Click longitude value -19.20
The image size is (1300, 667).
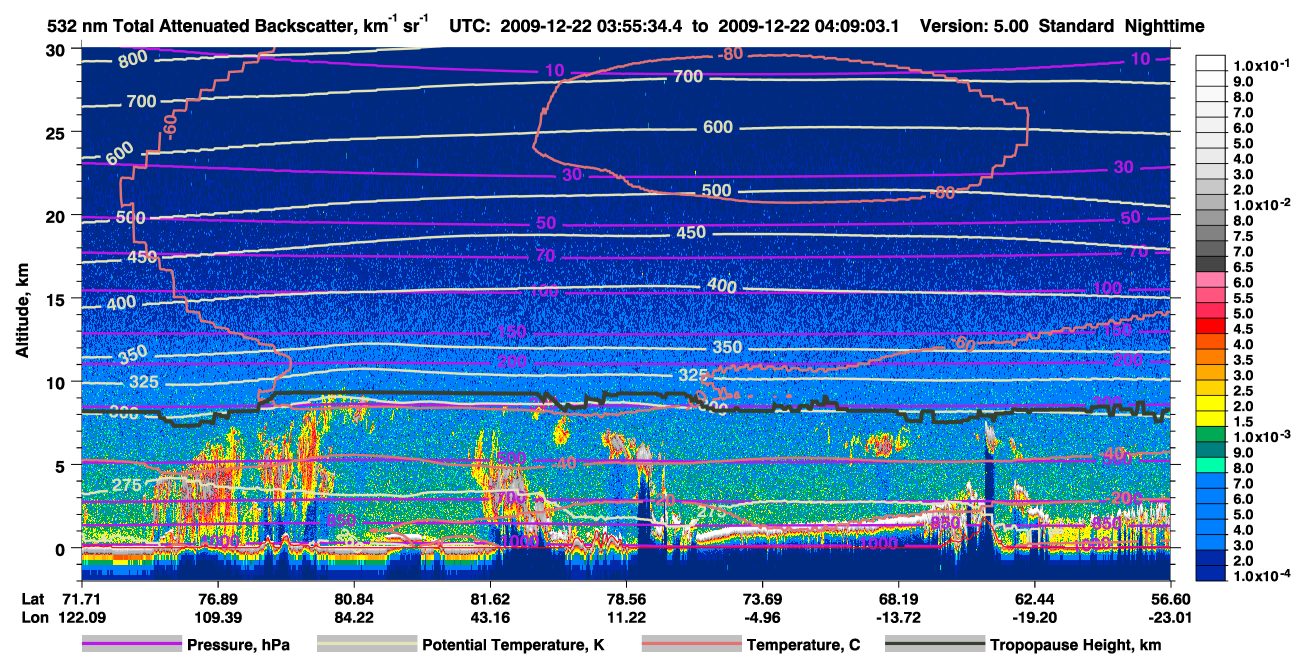1034,617
